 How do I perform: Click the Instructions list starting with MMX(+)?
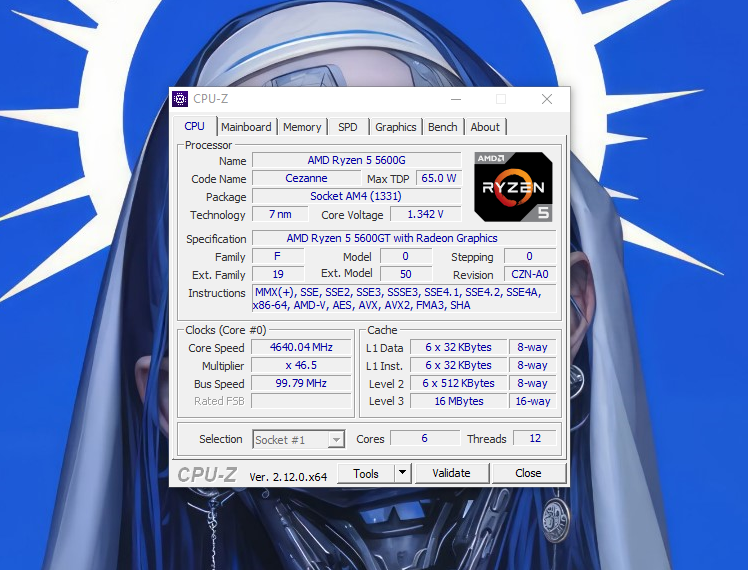pyautogui.click(x=404, y=299)
